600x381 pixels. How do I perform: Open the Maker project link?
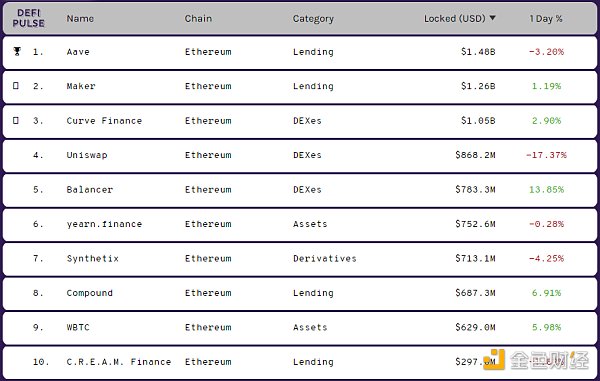tap(81, 86)
